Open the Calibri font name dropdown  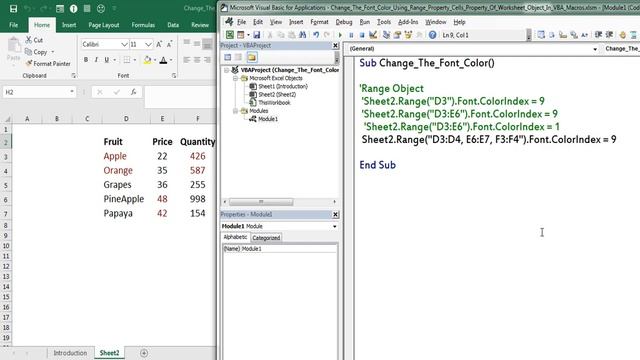pos(124,44)
